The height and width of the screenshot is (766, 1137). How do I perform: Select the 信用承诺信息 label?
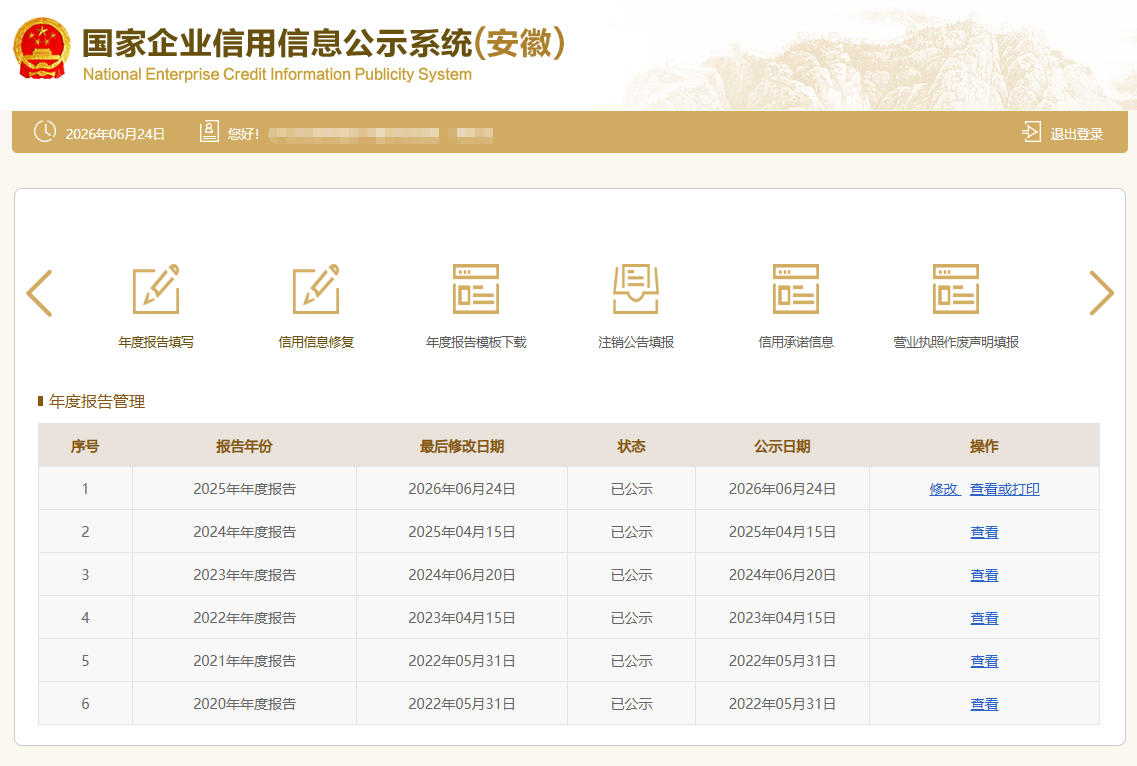pyautogui.click(x=795, y=342)
